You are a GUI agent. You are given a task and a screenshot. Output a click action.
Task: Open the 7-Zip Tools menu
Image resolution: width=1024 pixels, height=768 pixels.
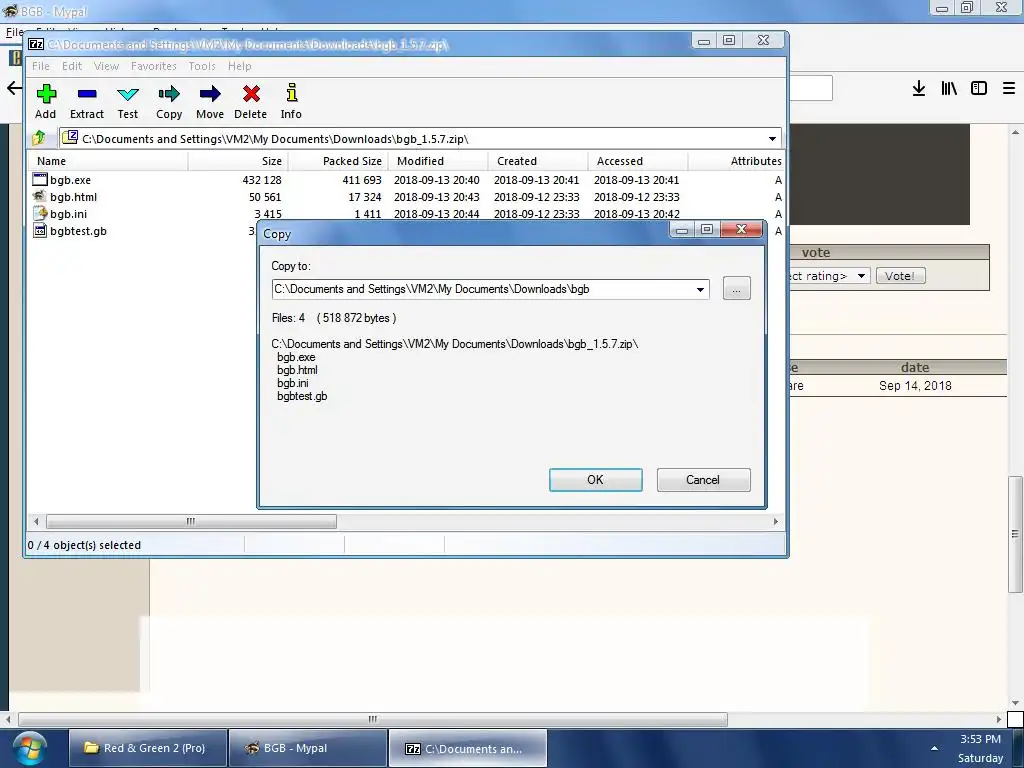click(x=202, y=66)
